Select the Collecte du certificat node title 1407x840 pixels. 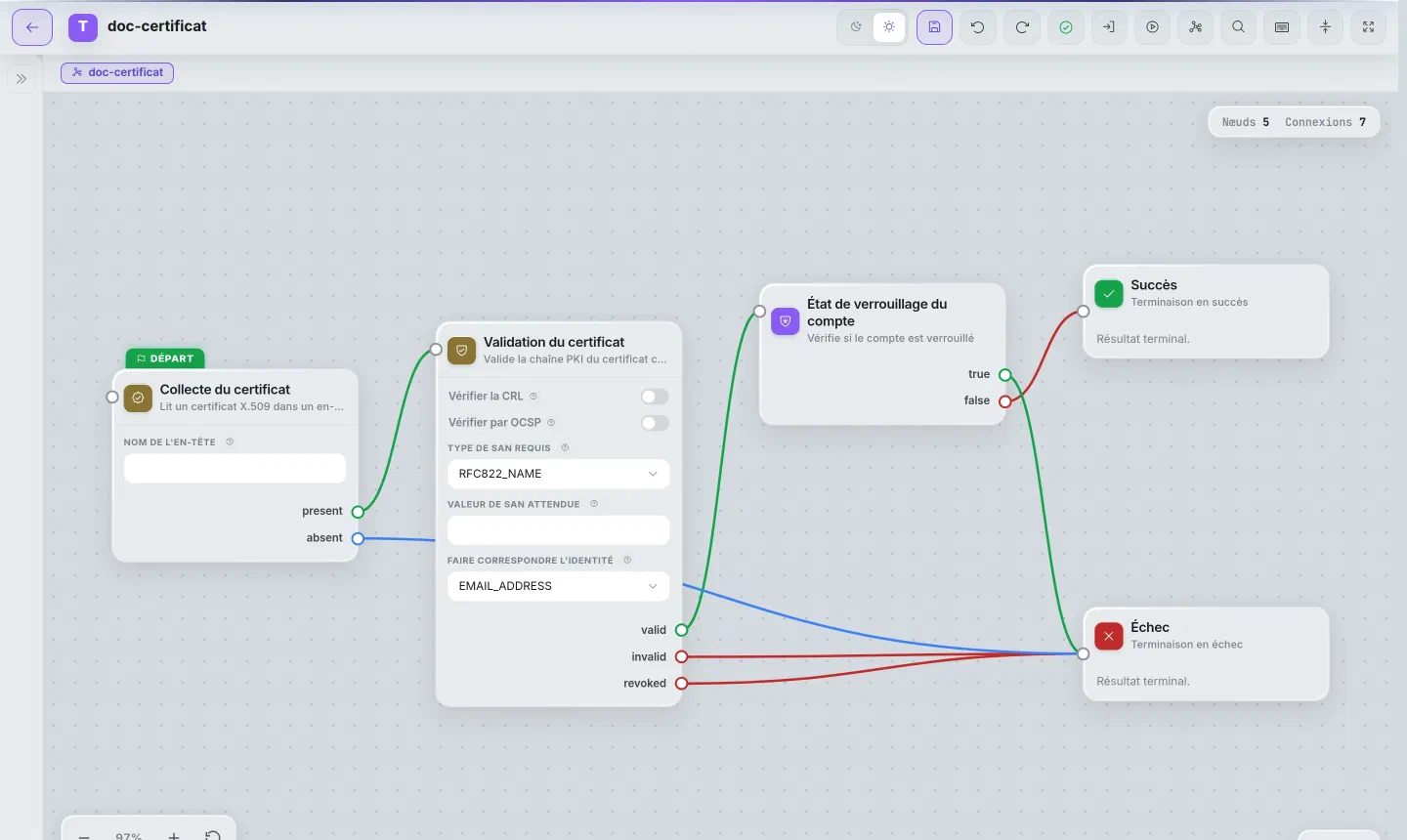pyautogui.click(x=225, y=389)
